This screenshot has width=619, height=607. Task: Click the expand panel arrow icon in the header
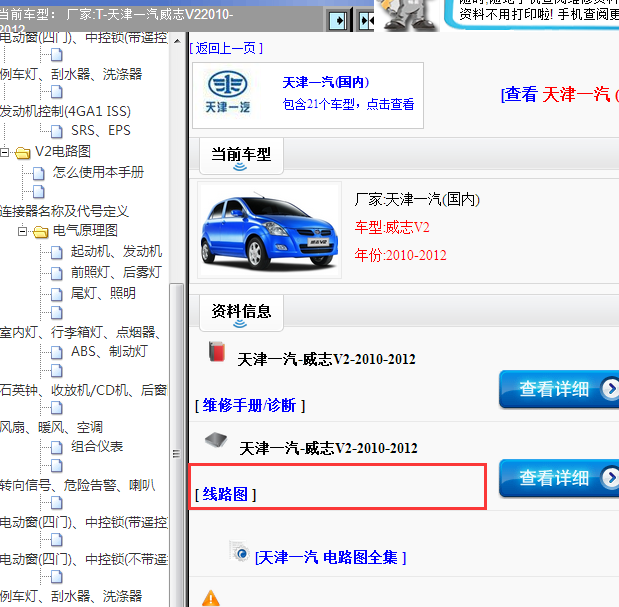point(338,21)
